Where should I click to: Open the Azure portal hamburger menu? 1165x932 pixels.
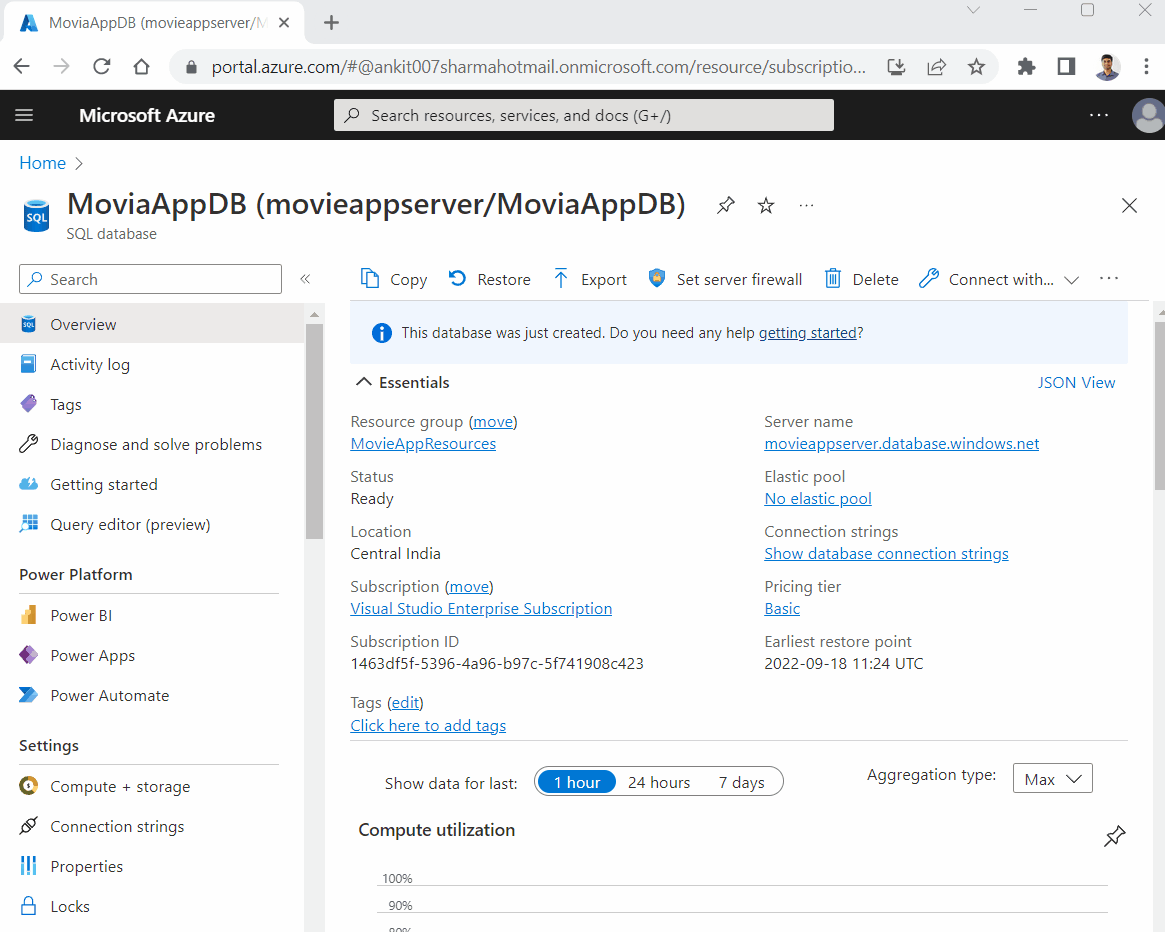24,115
